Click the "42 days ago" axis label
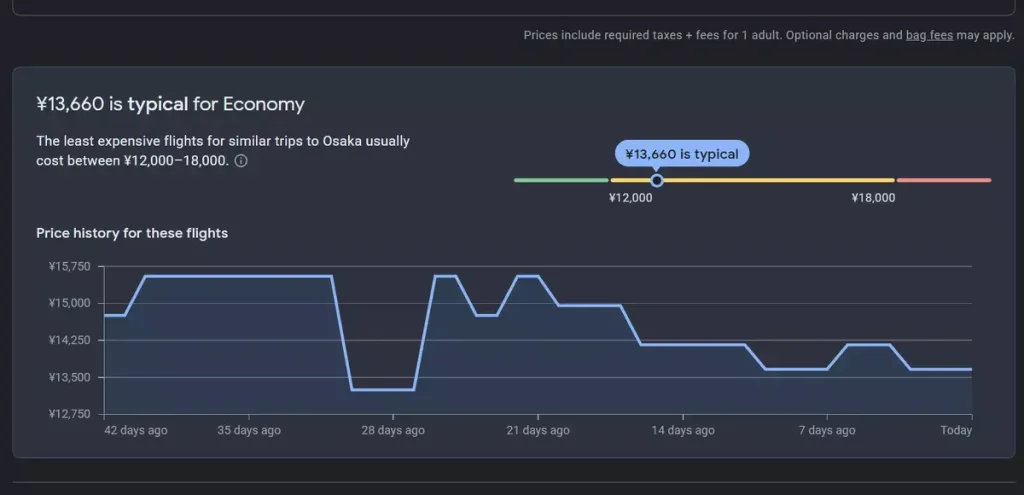The height and width of the screenshot is (495, 1024). pos(136,430)
